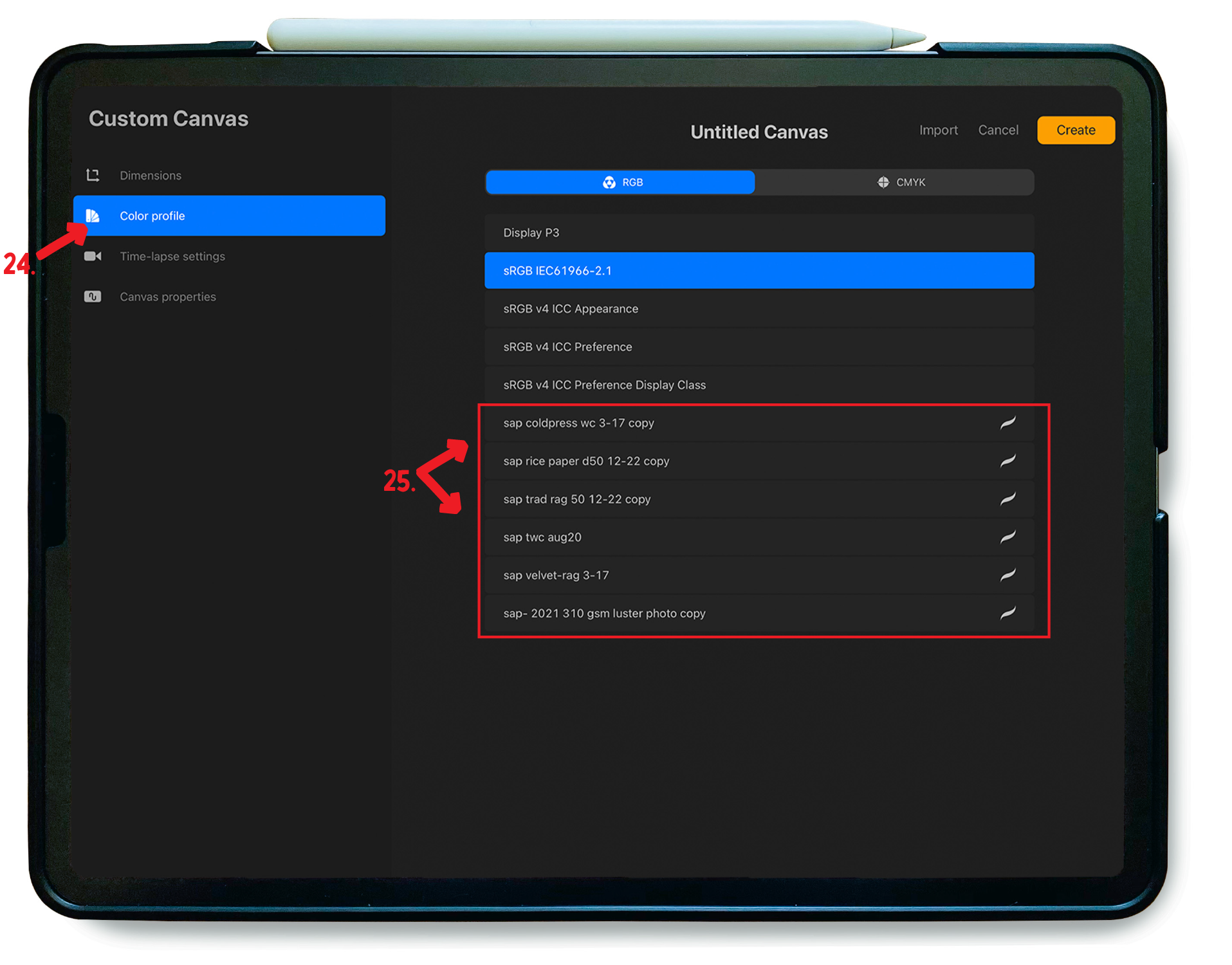1232x965 pixels.
Task: Tap the orange Create button
Action: tap(1076, 130)
